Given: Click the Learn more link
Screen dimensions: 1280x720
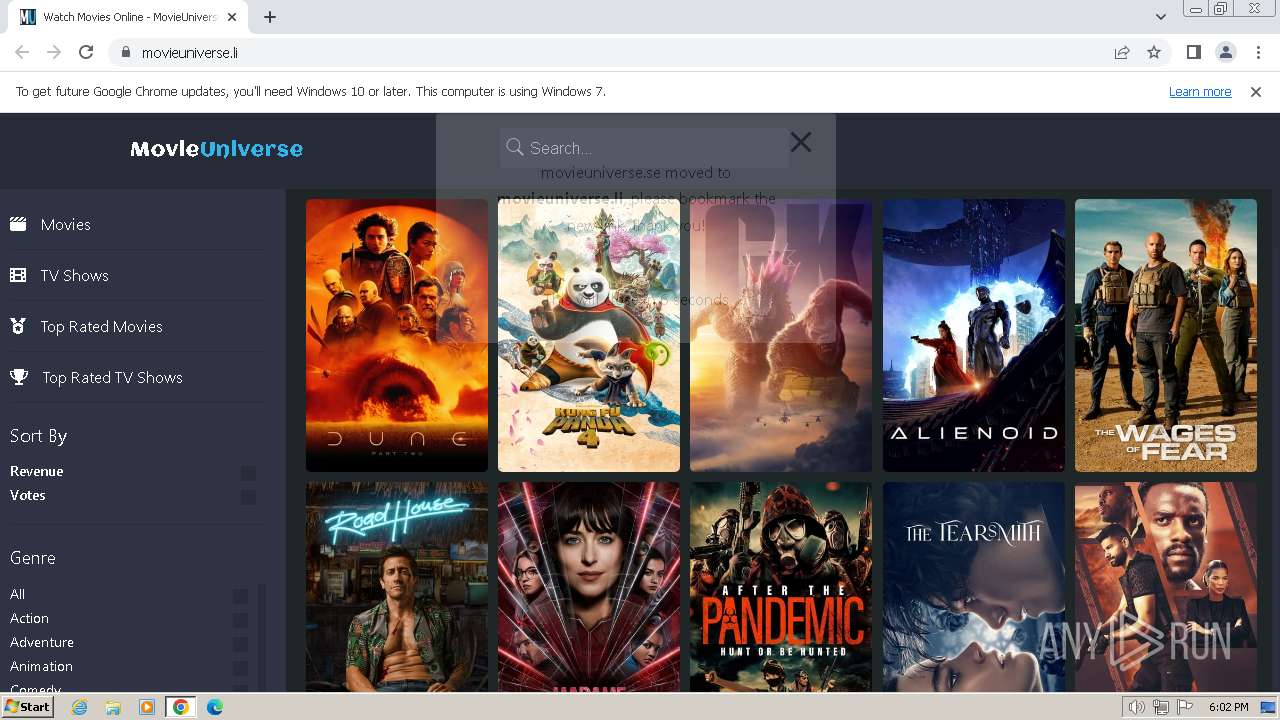Looking at the screenshot, I should click(x=1200, y=91).
